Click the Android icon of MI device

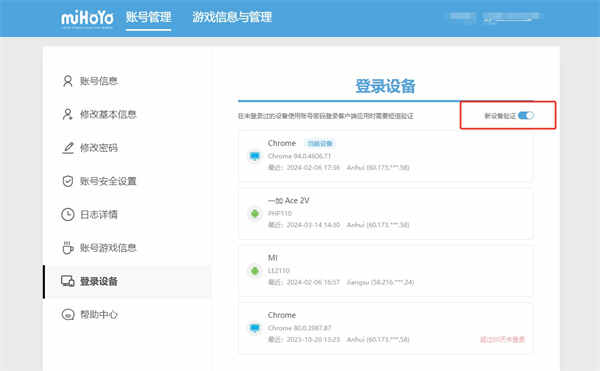[x=254, y=271]
